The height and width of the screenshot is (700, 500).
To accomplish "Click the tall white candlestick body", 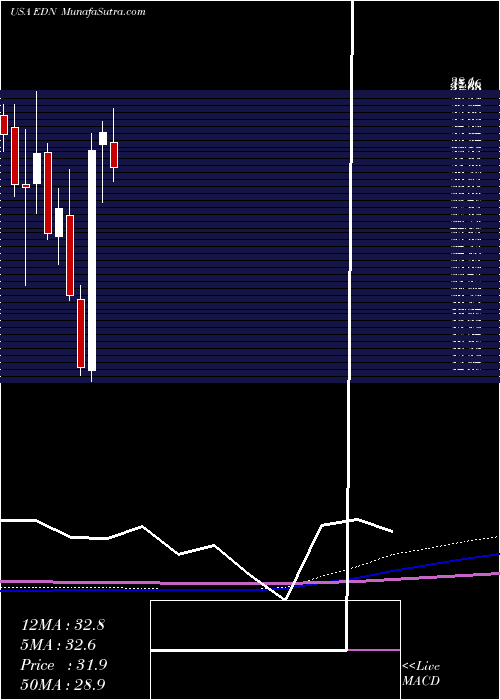I will pyautogui.click(x=92, y=260).
